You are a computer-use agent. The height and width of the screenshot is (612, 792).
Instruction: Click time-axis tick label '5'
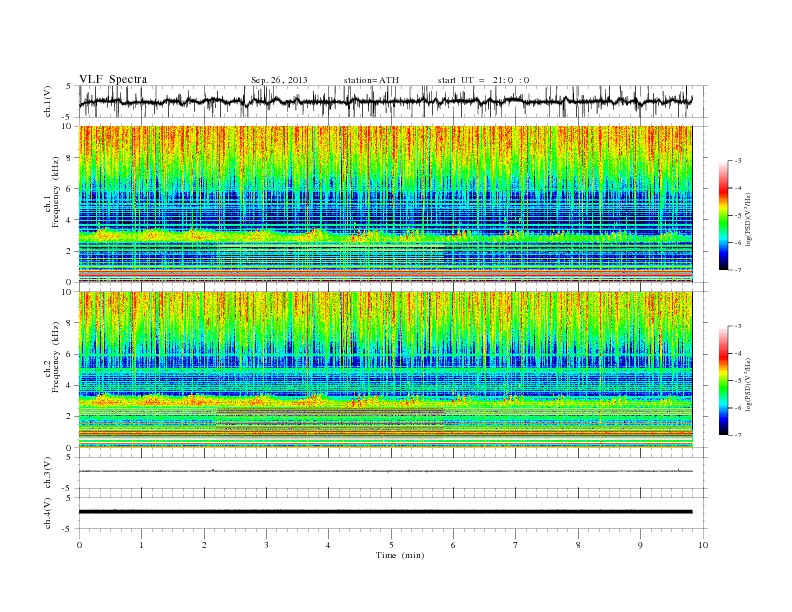(x=391, y=545)
